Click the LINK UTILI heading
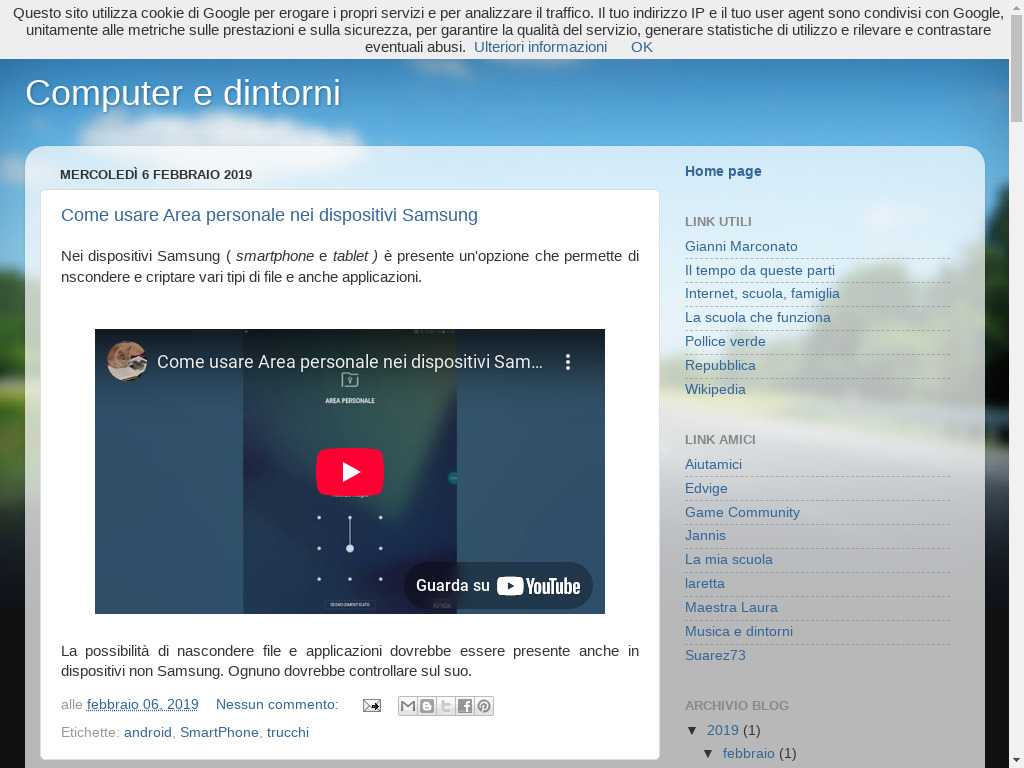Image resolution: width=1024 pixels, height=768 pixels. [718, 221]
